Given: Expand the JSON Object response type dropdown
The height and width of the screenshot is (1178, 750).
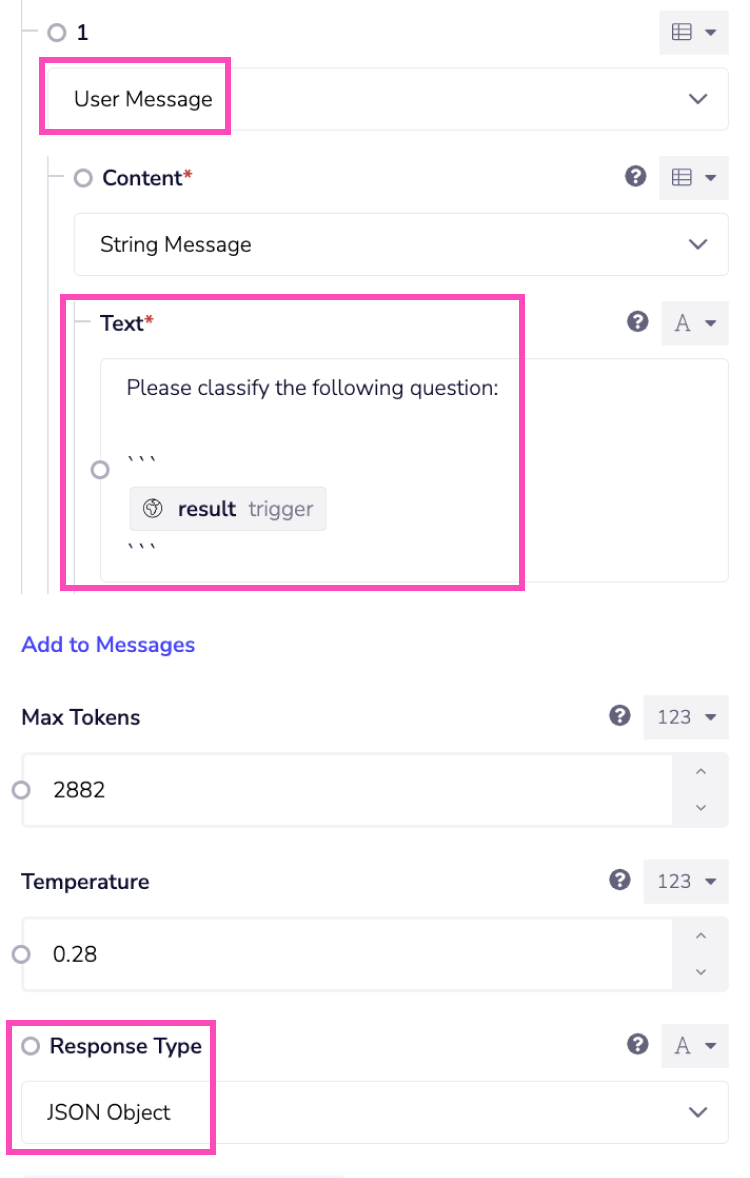Looking at the screenshot, I should pos(698,1112).
